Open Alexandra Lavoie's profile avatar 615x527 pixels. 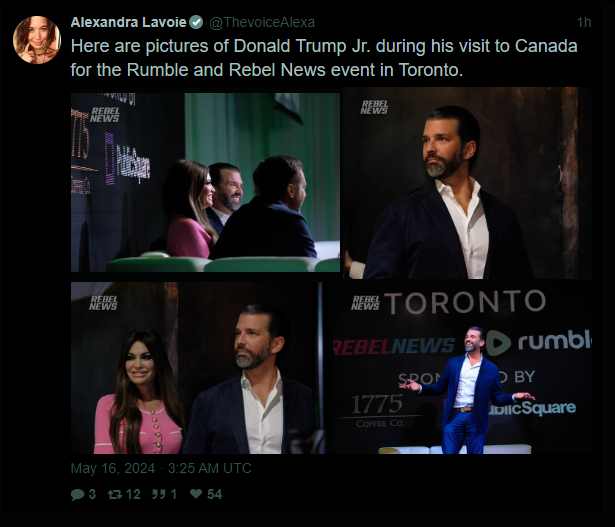click(37, 40)
